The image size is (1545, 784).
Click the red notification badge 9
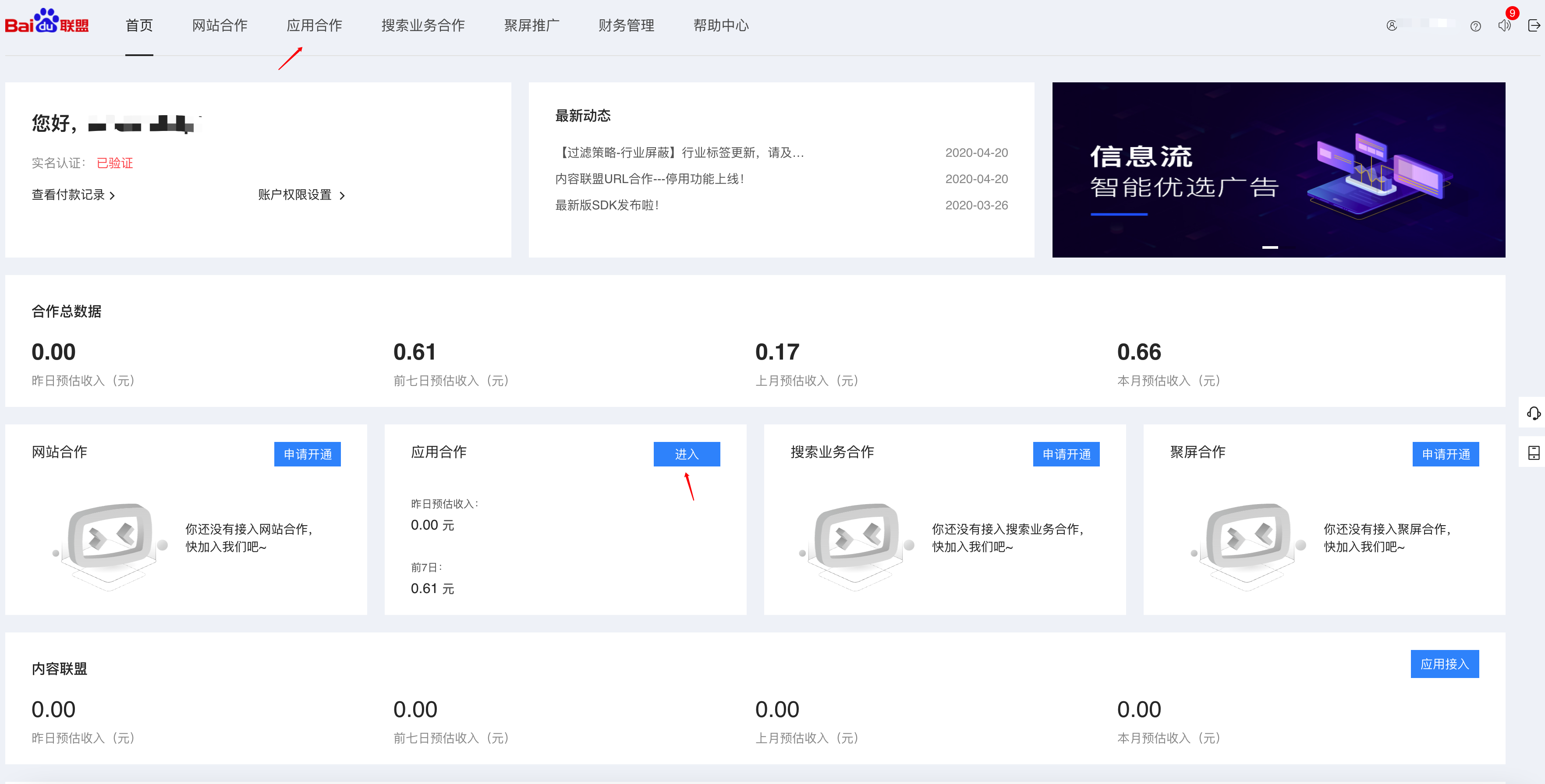pyautogui.click(x=1513, y=13)
